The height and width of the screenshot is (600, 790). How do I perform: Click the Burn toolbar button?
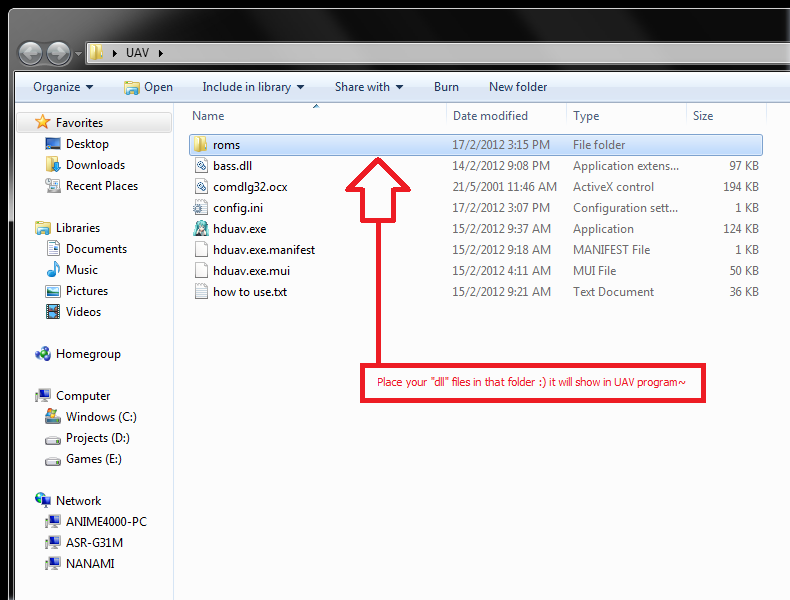click(x=446, y=87)
